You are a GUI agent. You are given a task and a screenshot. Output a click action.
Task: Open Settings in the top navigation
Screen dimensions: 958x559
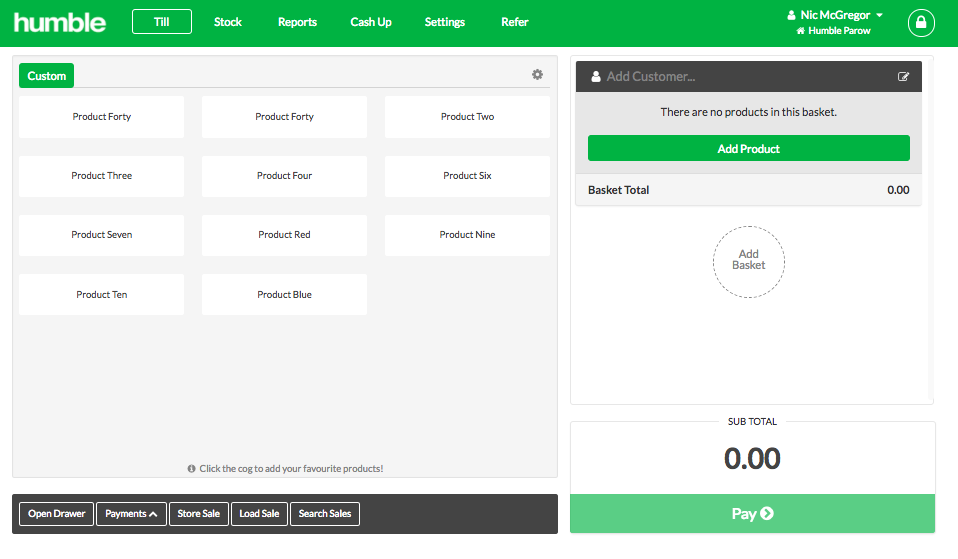[x=444, y=22]
